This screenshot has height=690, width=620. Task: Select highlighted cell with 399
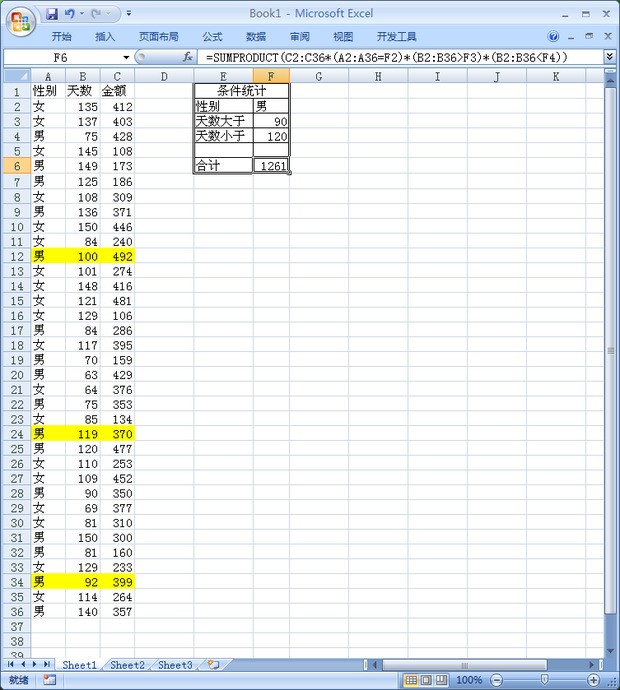point(117,582)
